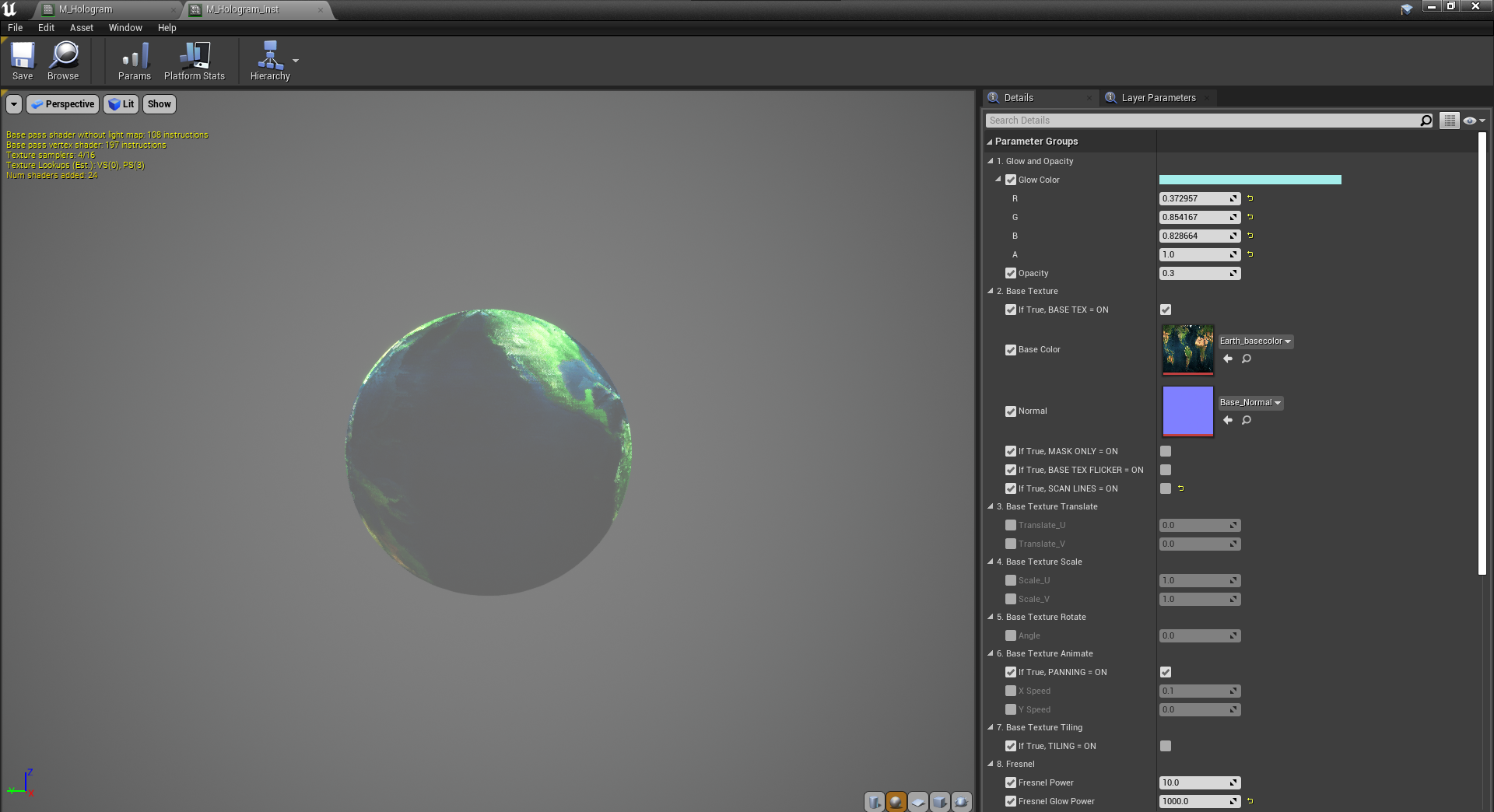Viewport: 1494px width, 812px height.
Task: Collapse the 8. Fresnel parameter group
Action: click(x=989, y=764)
